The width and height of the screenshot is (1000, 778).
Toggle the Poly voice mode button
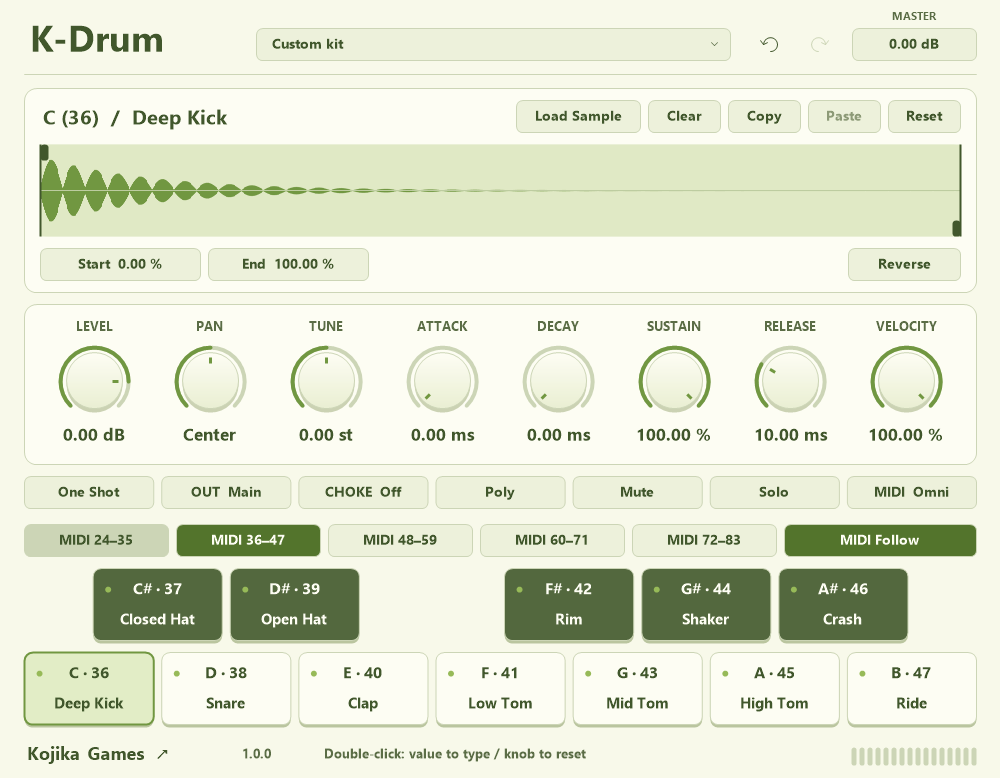pyautogui.click(x=501, y=492)
